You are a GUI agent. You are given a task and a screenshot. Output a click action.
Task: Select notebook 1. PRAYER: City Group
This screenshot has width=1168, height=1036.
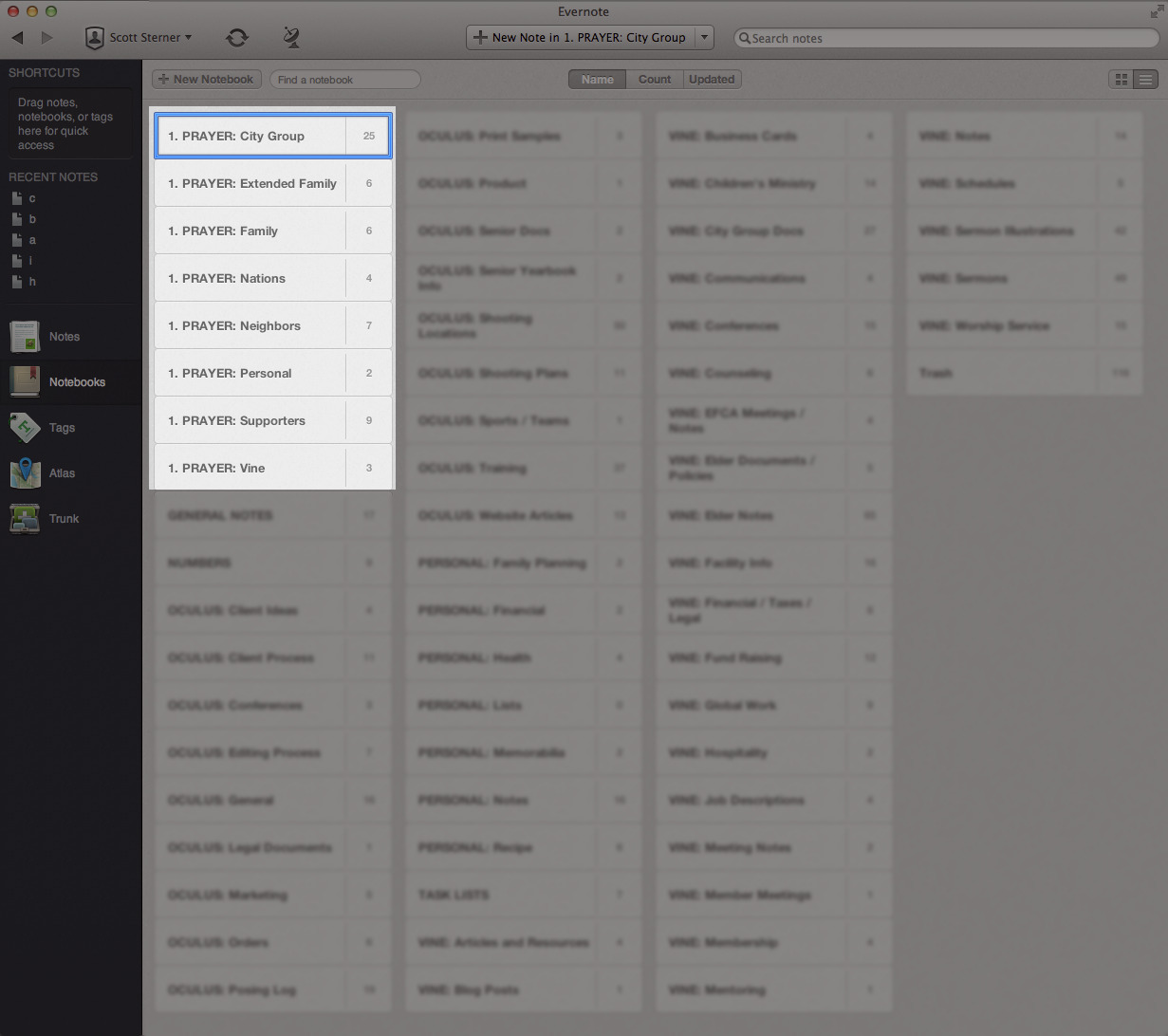click(x=273, y=136)
